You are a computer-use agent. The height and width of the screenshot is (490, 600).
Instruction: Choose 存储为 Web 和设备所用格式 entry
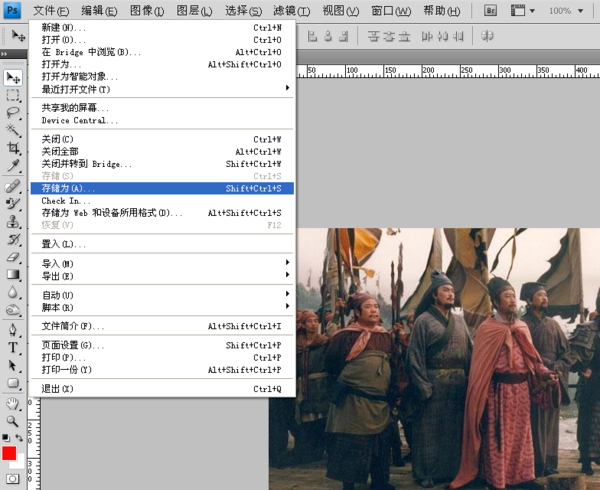pos(162,213)
